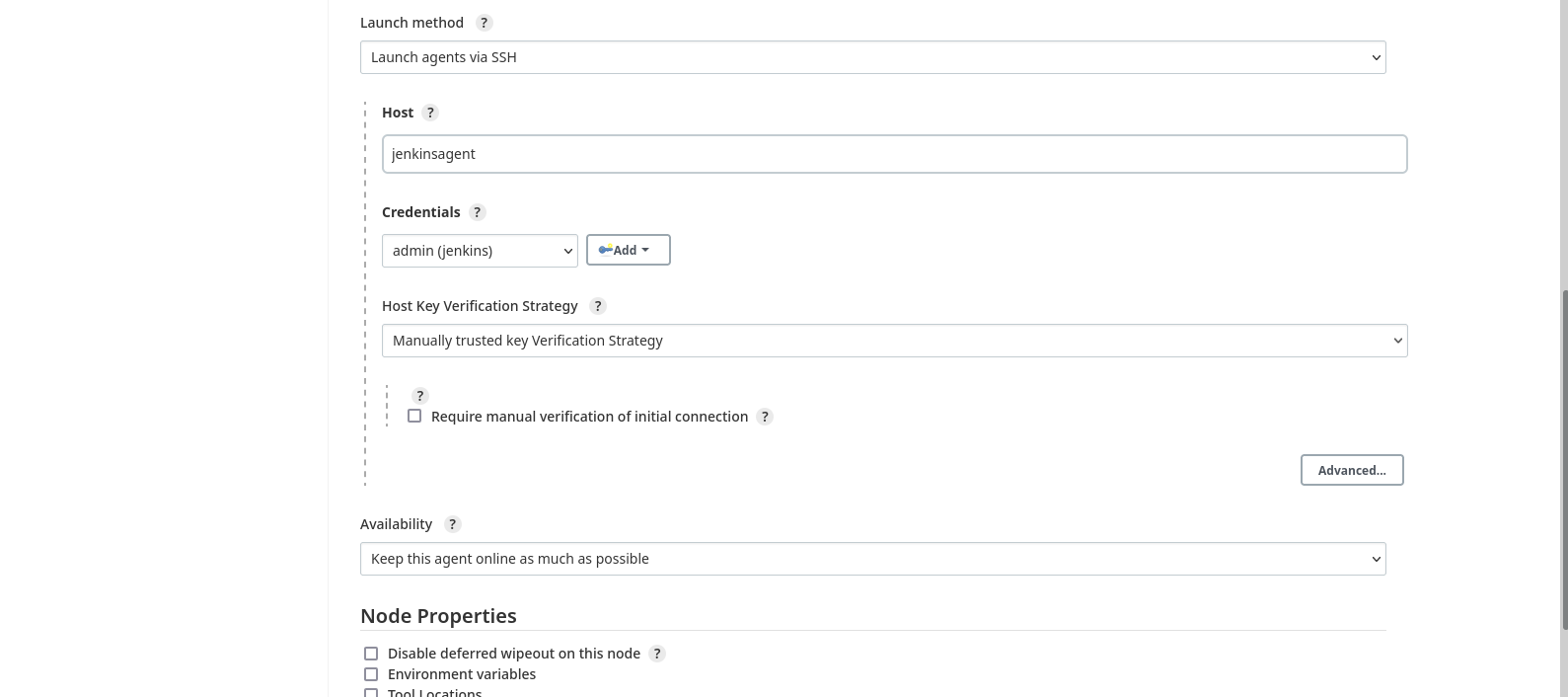Click the key icon on the Add button
Screen dimensions: 1568x697
pos(606,249)
